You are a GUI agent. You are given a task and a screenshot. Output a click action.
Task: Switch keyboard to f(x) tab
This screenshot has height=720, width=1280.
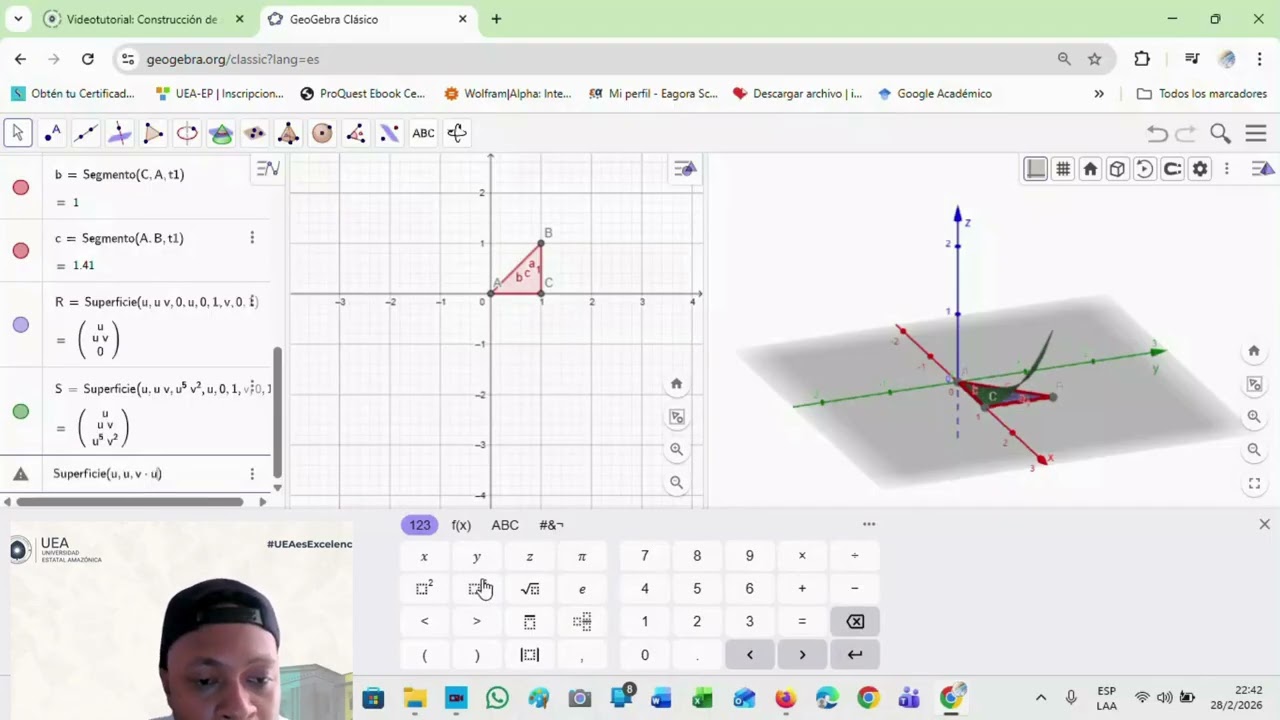(x=461, y=525)
